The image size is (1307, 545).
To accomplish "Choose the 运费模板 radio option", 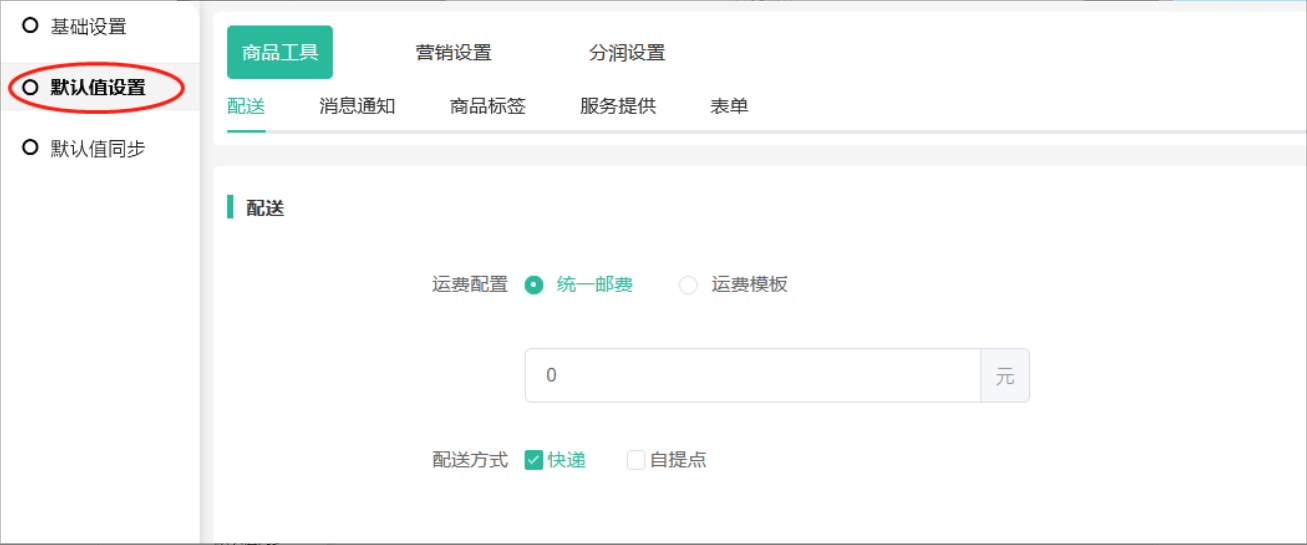I will pyautogui.click(x=688, y=285).
